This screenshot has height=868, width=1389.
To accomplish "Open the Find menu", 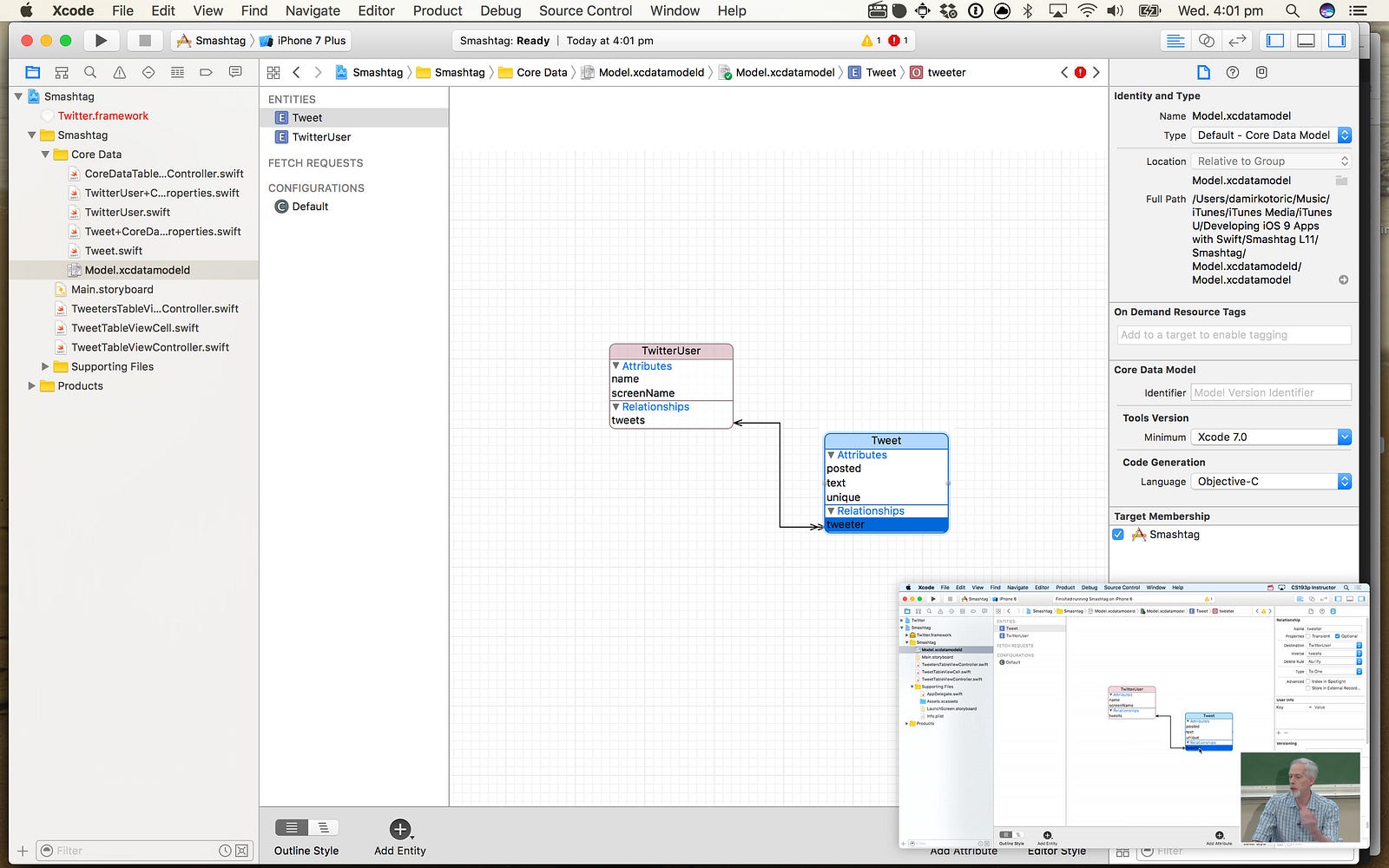I will [254, 10].
